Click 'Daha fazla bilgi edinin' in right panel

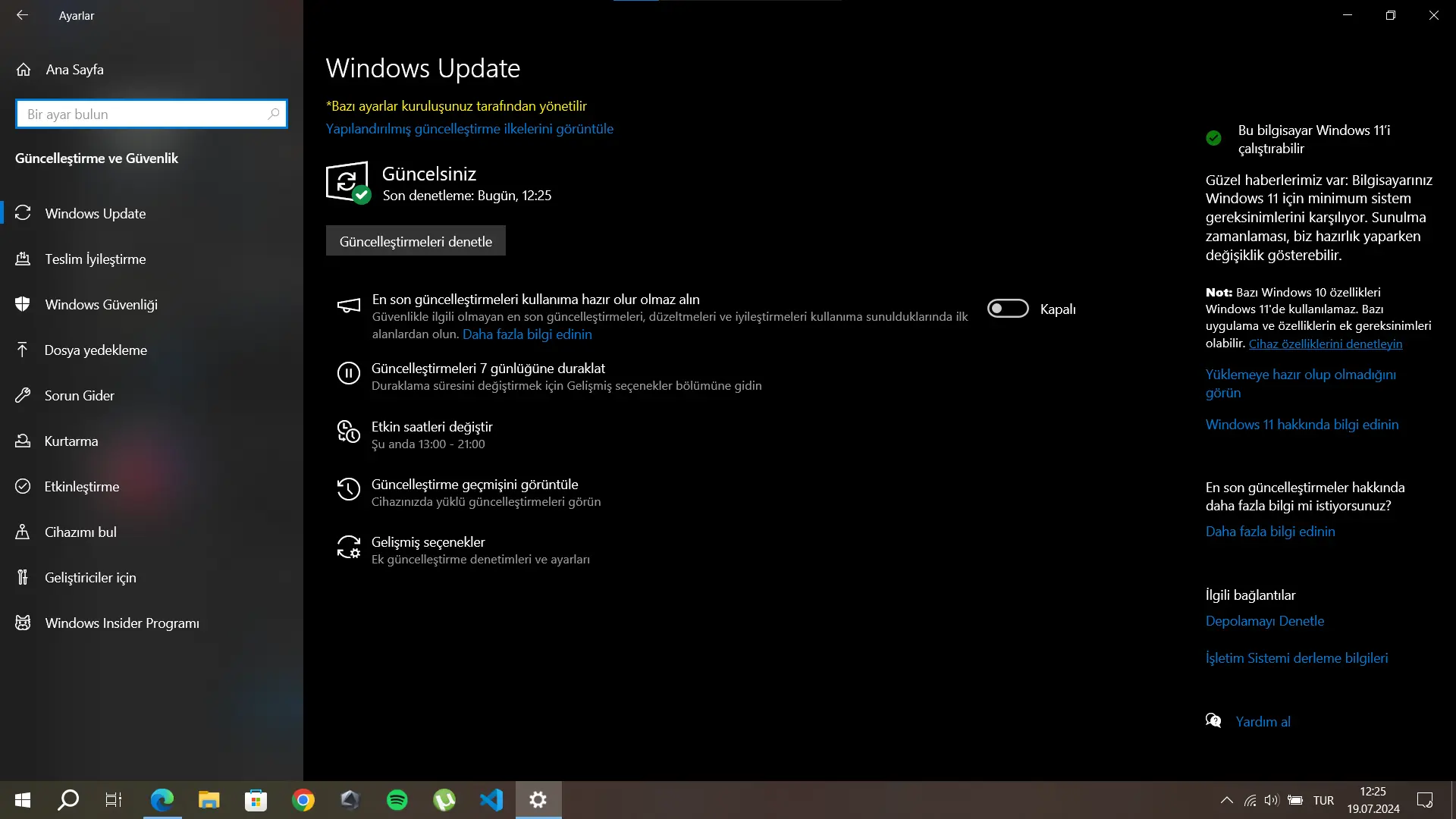tap(1270, 532)
